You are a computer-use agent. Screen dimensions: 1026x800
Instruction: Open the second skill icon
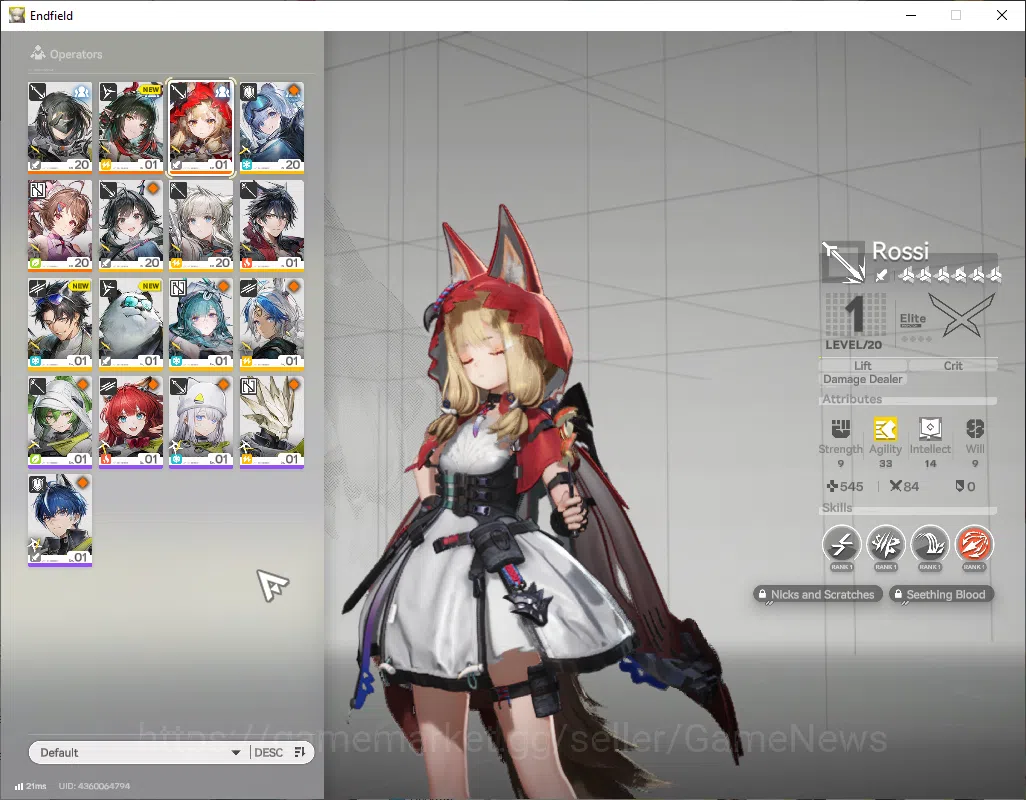(x=885, y=544)
